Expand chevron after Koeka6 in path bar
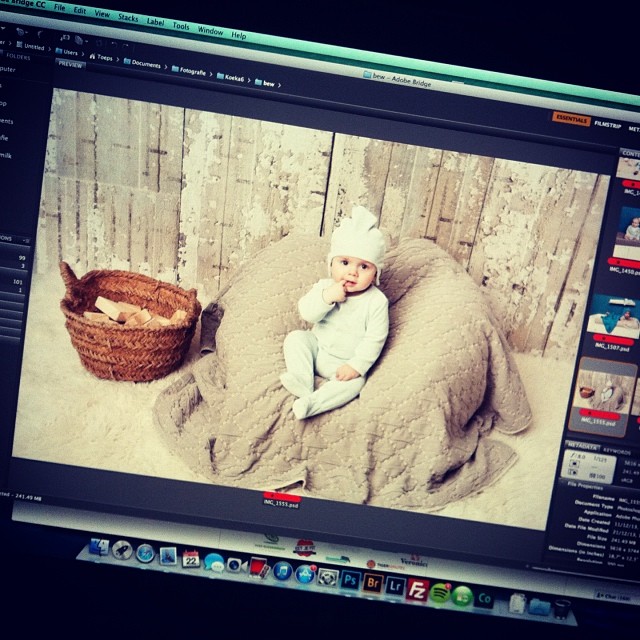This screenshot has width=640, height=640. 249,80
